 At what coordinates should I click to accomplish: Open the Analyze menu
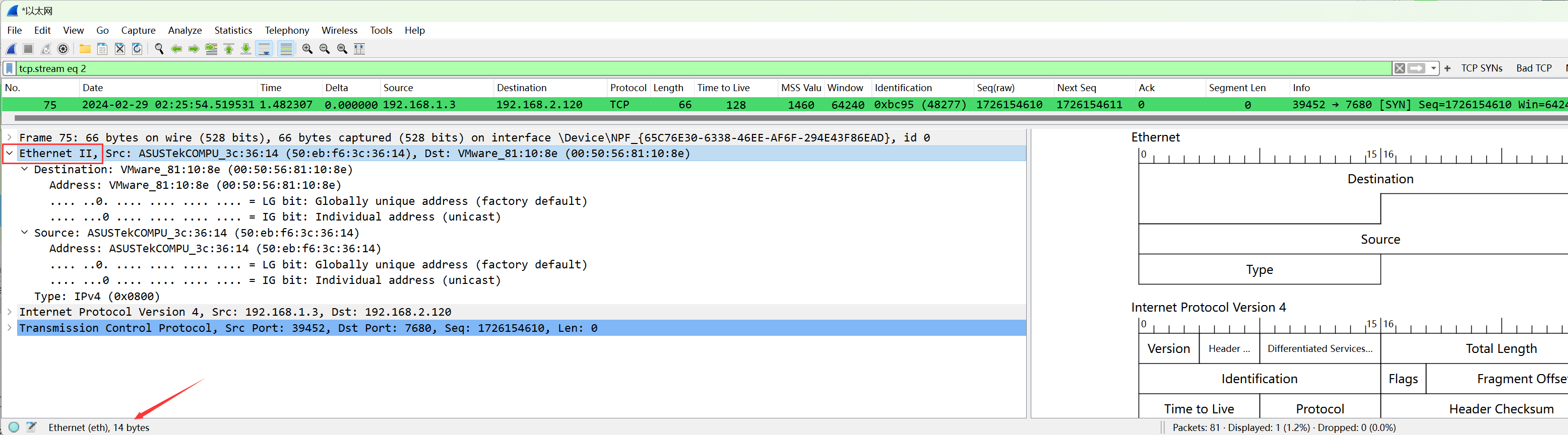[185, 30]
